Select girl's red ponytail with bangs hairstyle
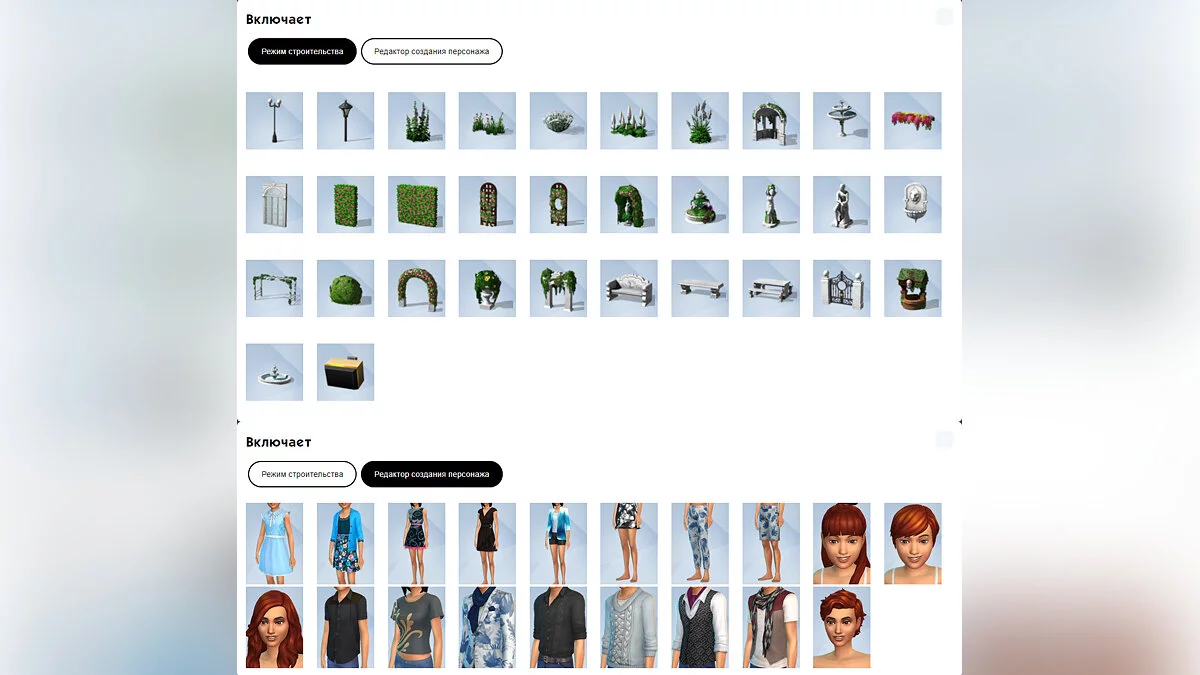This screenshot has width=1200, height=675. [x=841, y=543]
